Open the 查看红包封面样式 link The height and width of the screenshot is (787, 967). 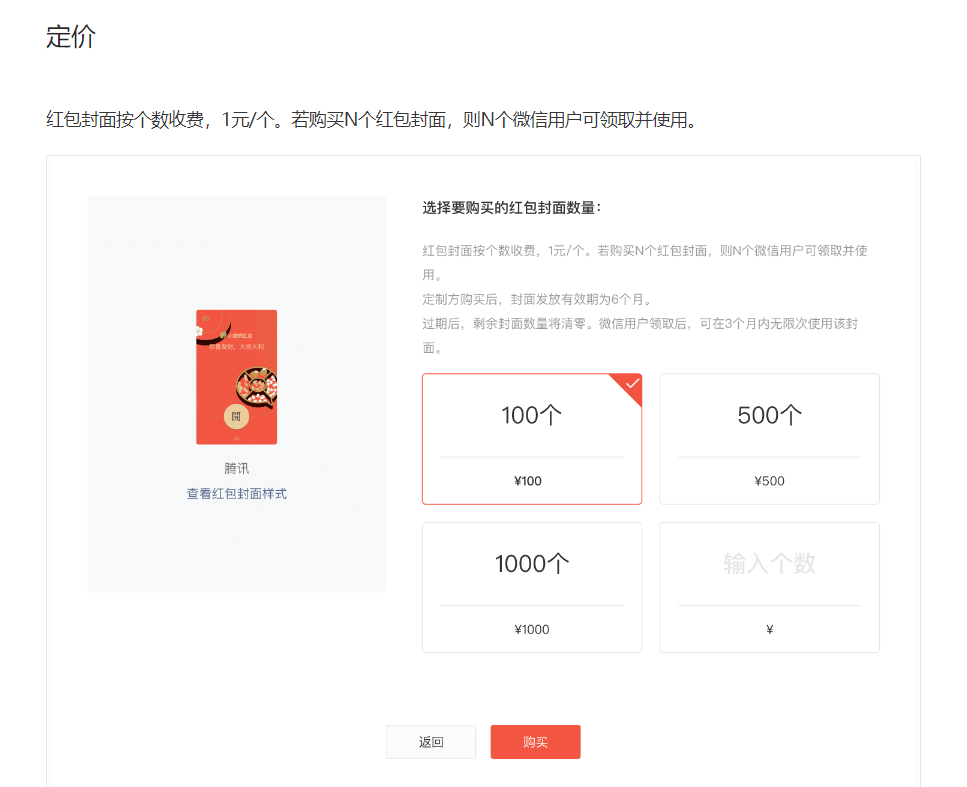pos(237,494)
